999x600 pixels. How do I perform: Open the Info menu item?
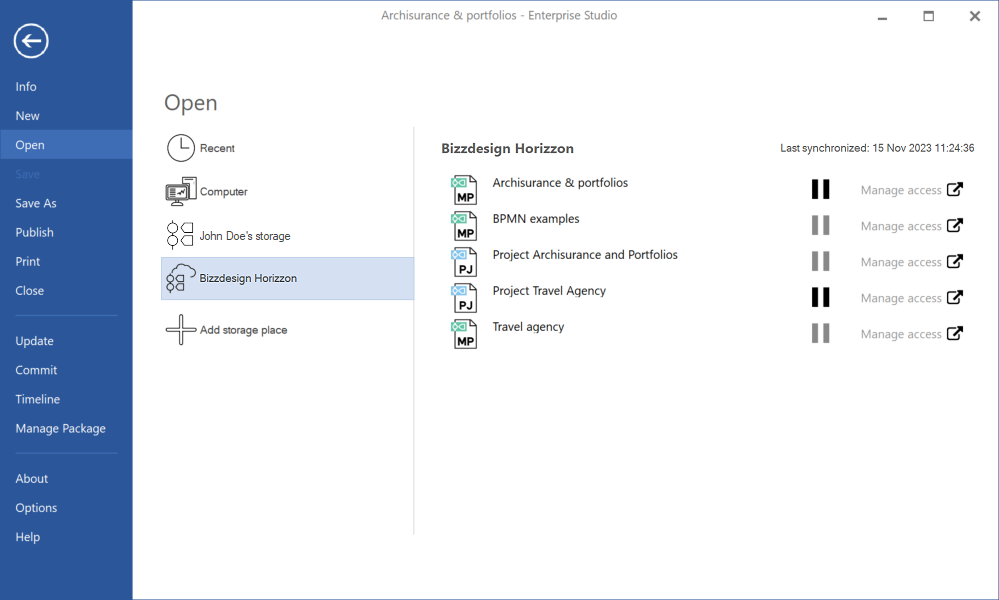pyautogui.click(x=26, y=87)
